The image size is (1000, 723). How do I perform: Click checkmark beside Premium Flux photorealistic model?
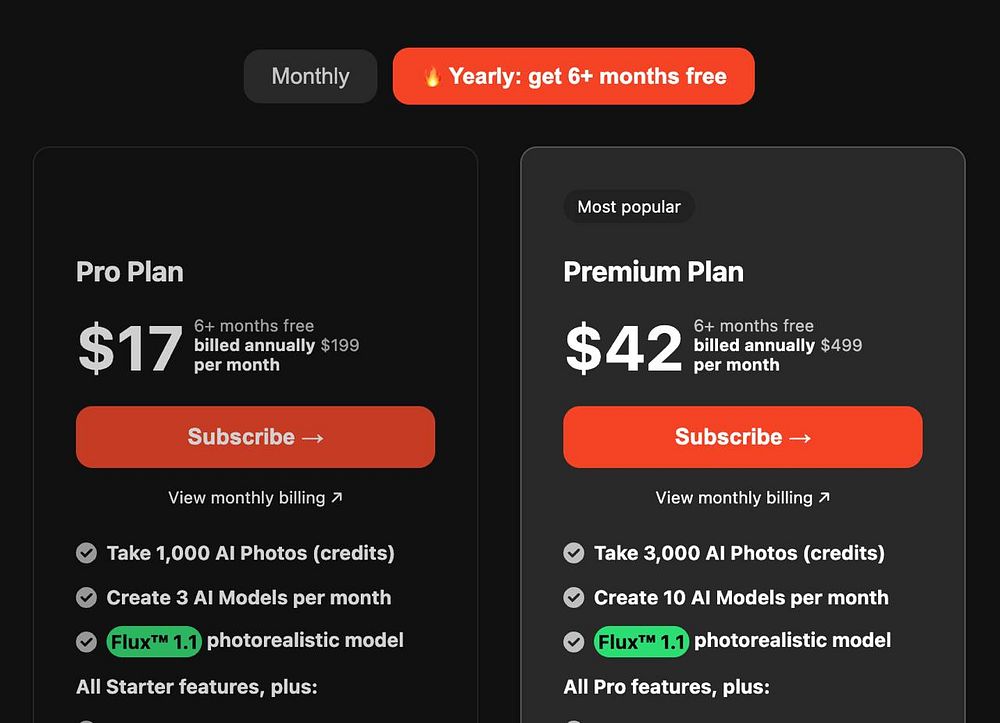(x=574, y=642)
